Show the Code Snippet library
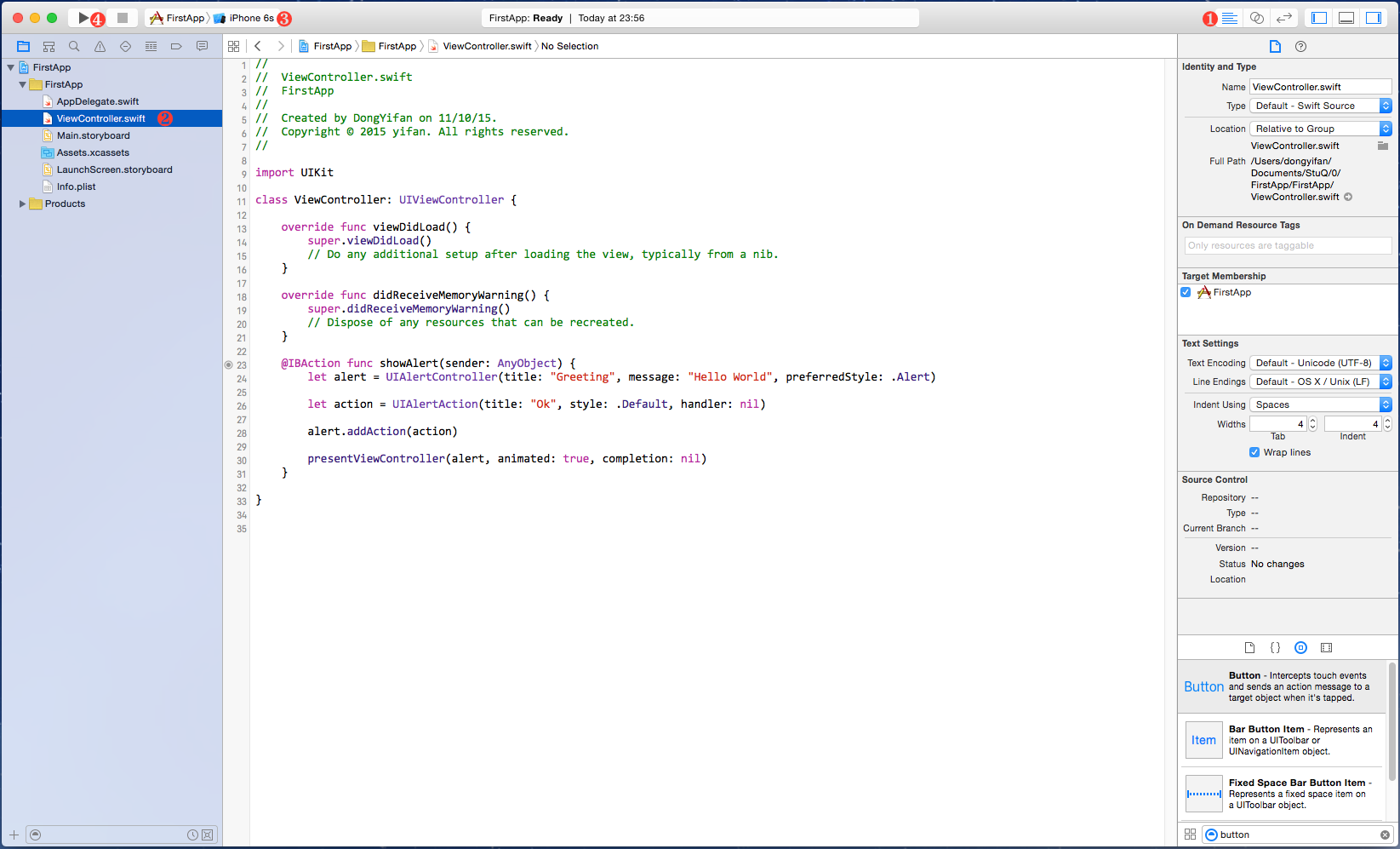Screen dimensions: 1400x849 [1275, 647]
